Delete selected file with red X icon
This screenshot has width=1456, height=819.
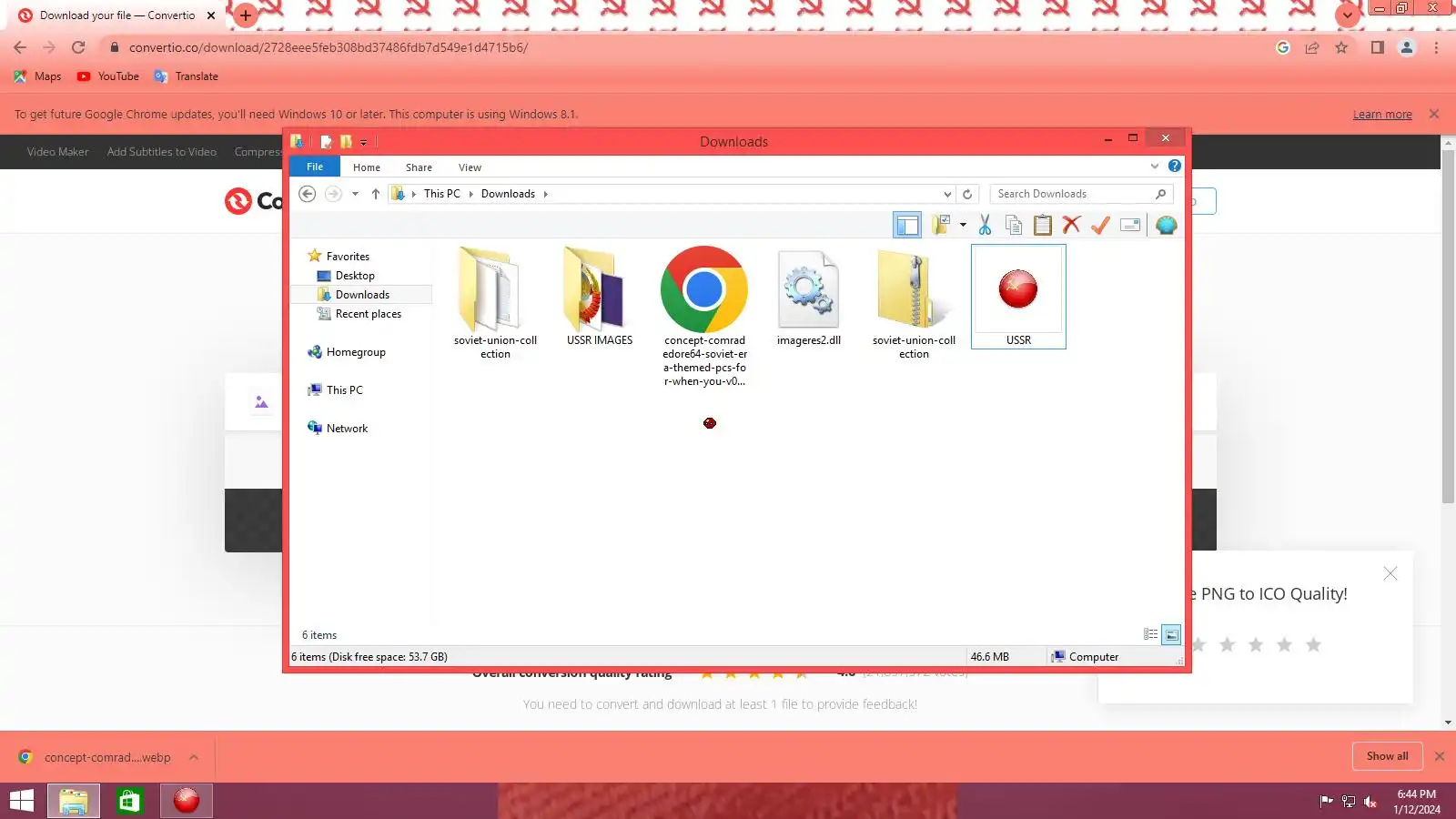(x=1071, y=225)
